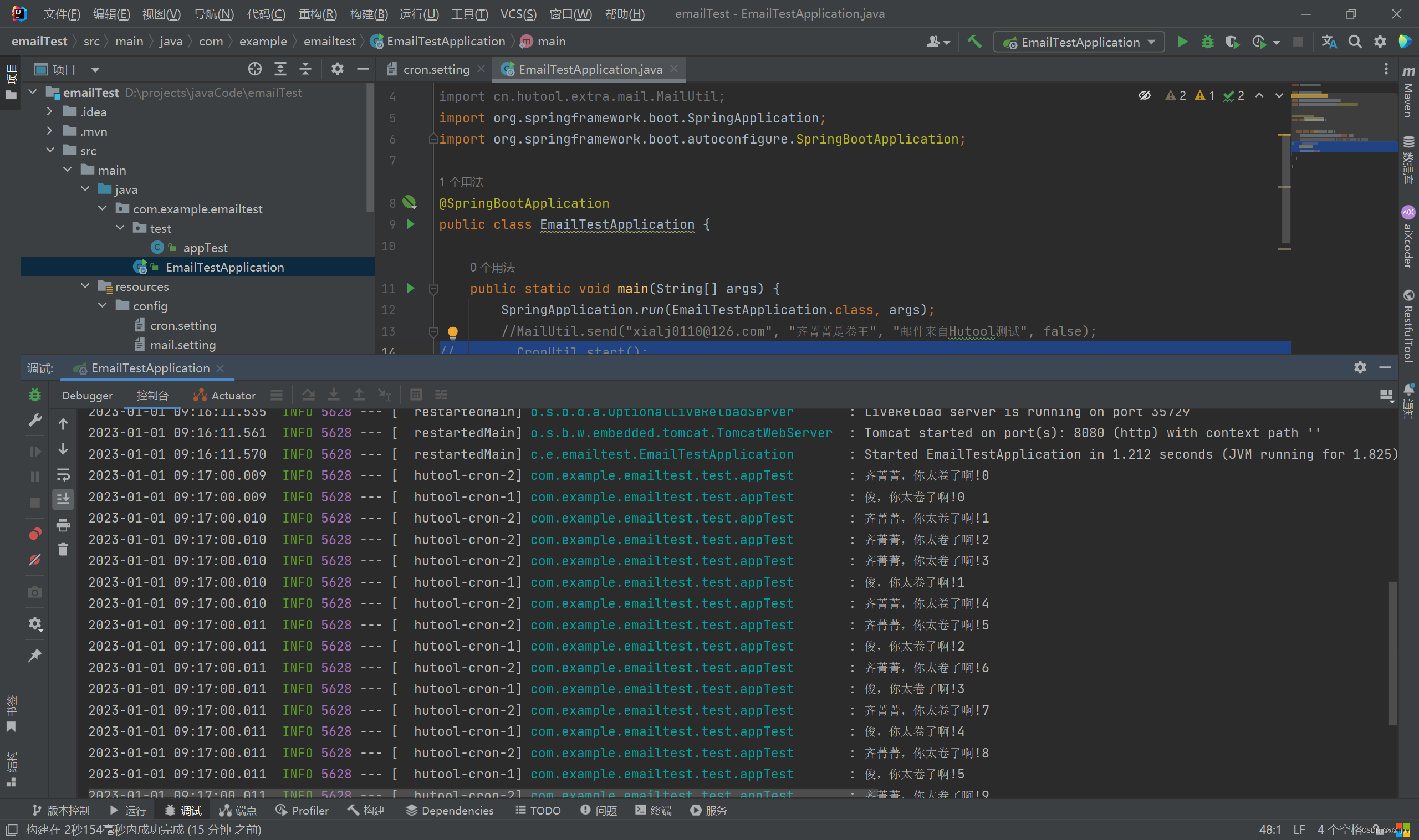Screen dimensions: 1419x840
Task: Start debugging with the bug icon
Action: coord(1207,42)
